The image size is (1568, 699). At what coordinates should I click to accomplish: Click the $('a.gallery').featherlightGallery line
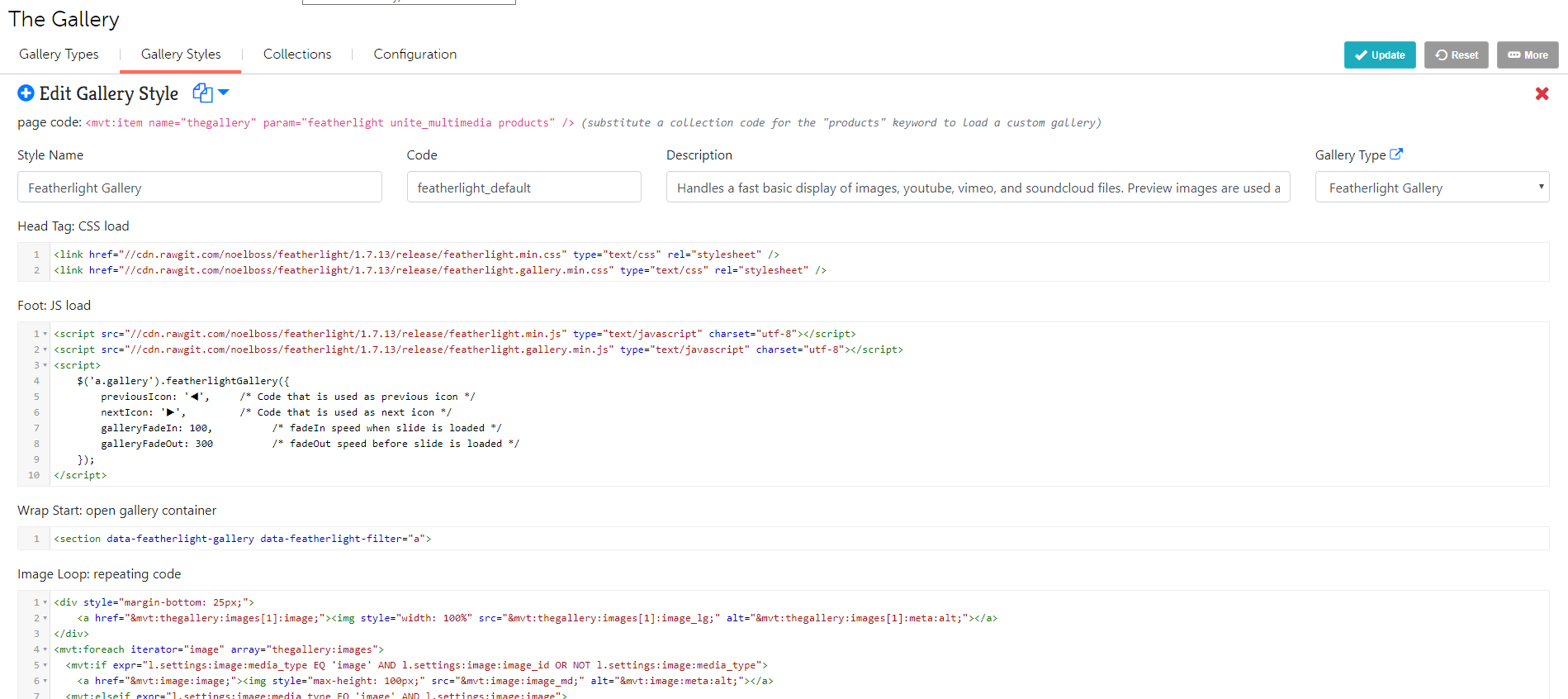click(x=183, y=381)
